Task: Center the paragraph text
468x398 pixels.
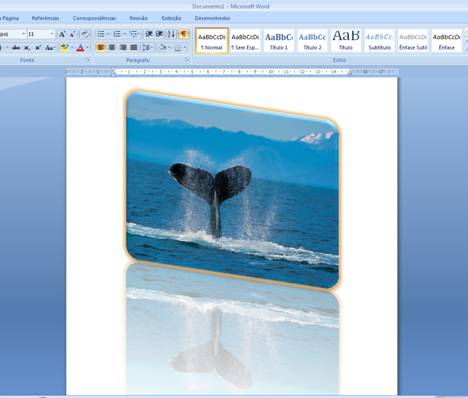Action: click(x=112, y=48)
